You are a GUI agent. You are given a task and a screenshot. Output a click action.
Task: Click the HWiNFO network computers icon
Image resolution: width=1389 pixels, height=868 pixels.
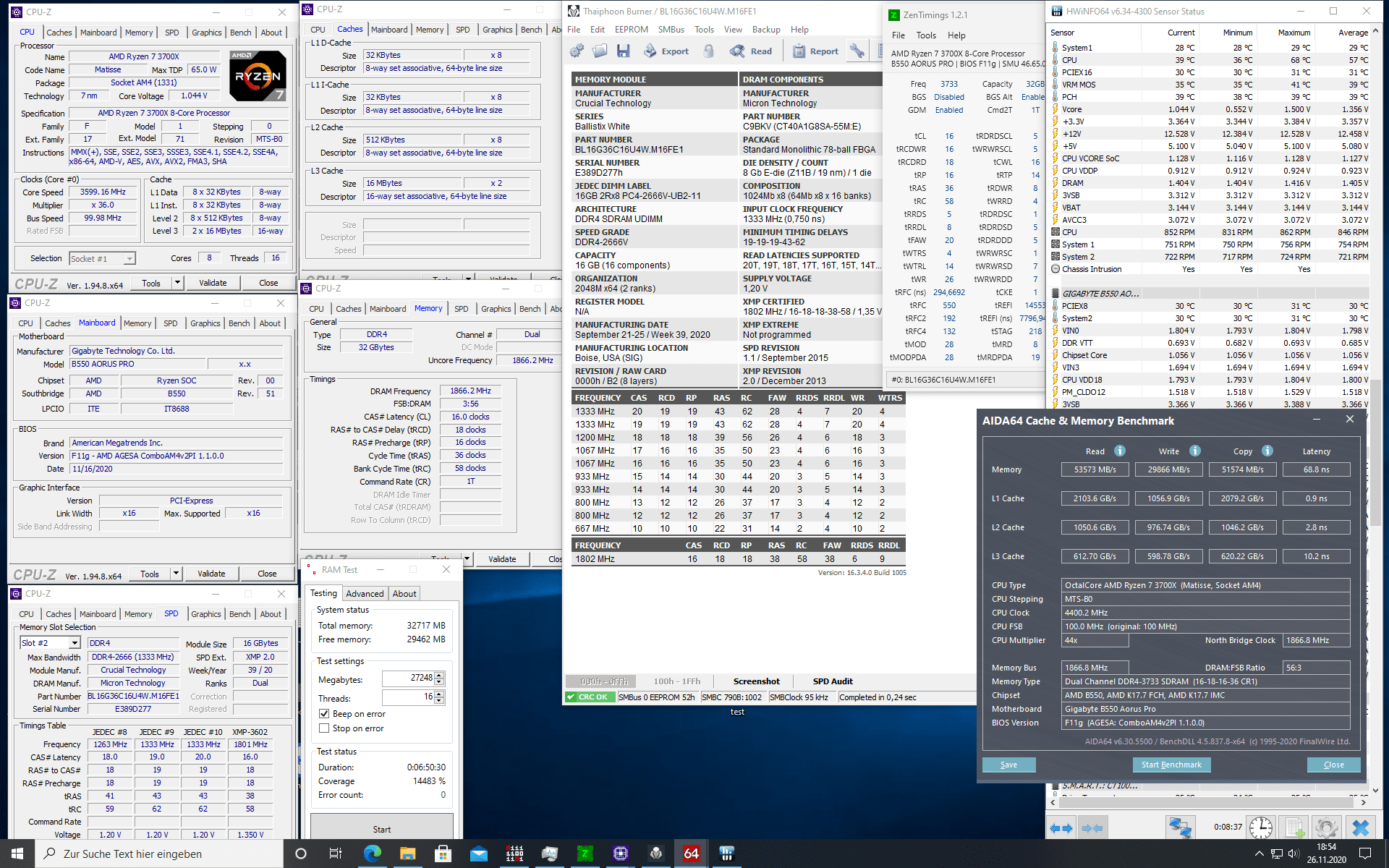point(1180,827)
